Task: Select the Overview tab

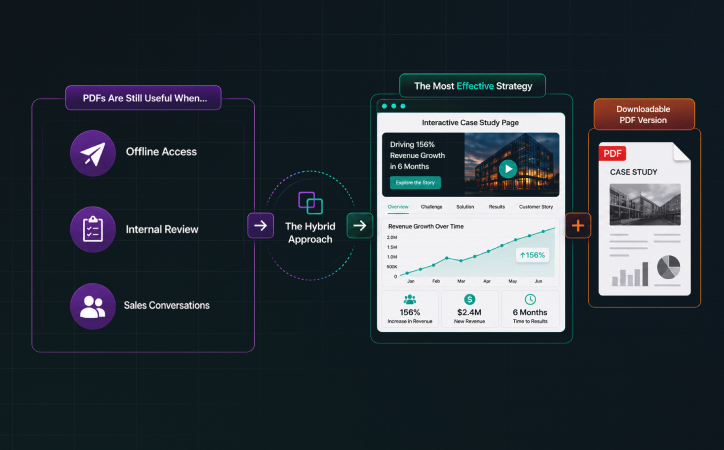Action: tap(398, 207)
